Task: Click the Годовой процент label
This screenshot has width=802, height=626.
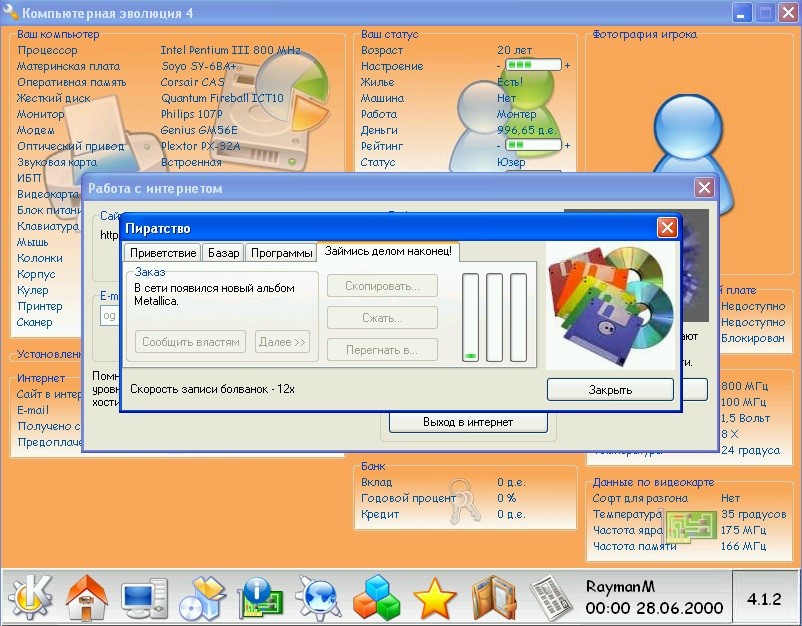Action: pyautogui.click(x=408, y=498)
